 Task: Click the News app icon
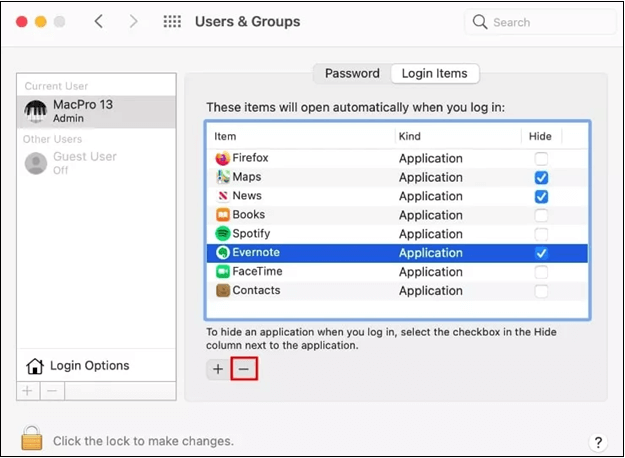point(222,196)
